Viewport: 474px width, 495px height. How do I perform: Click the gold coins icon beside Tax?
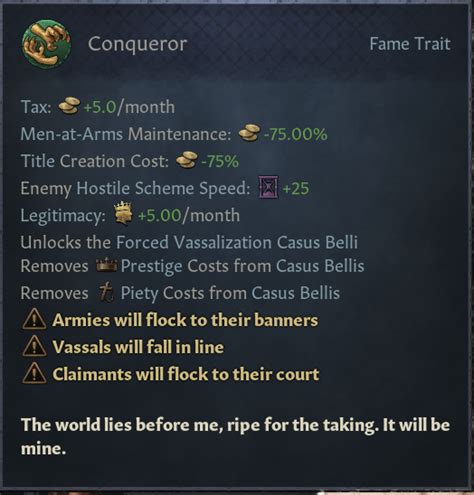[x=69, y=106]
